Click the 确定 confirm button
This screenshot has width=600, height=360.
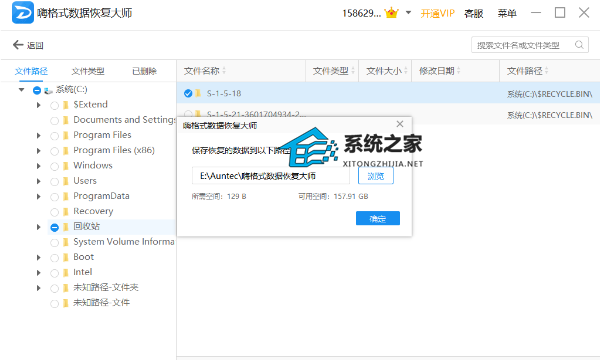tap(378, 218)
